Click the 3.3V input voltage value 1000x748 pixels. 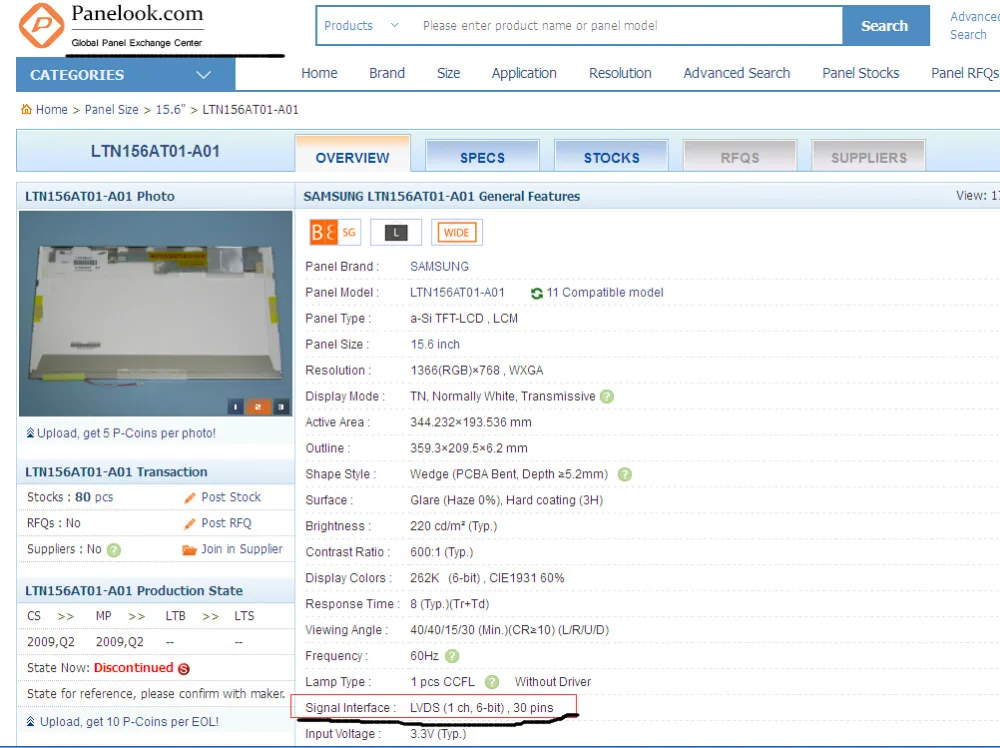438,734
